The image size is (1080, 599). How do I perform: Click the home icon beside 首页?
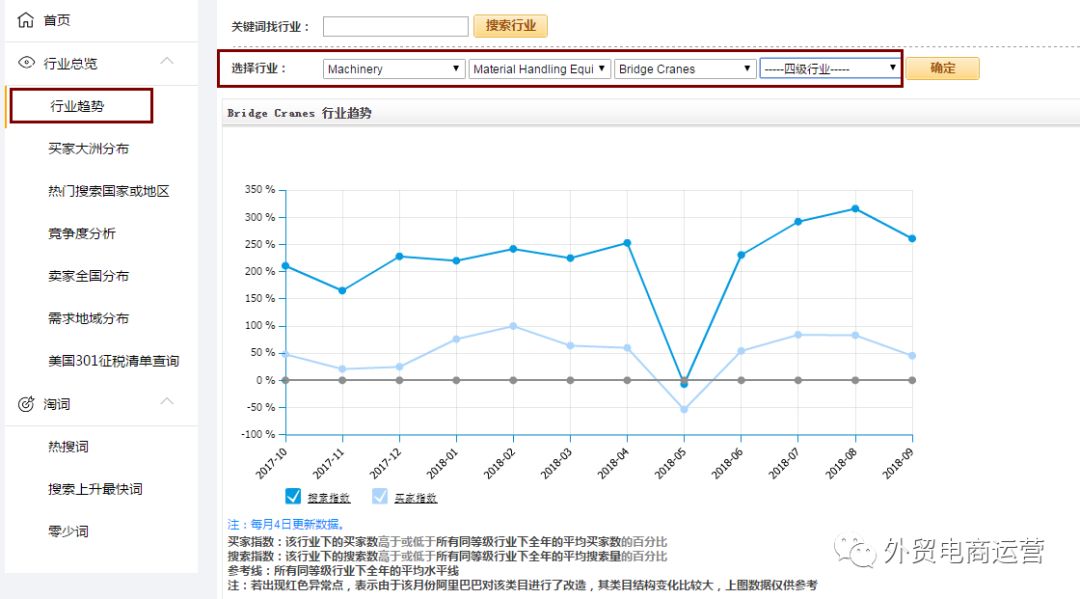(x=25, y=20)
